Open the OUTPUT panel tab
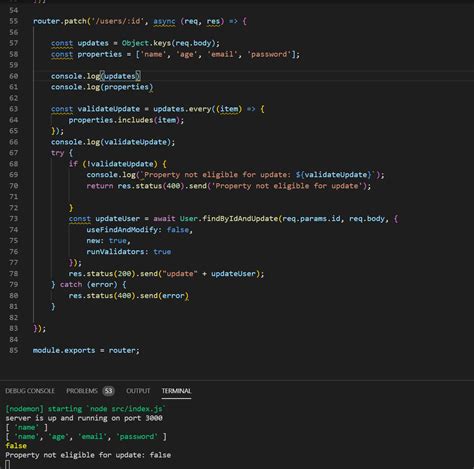The width and height of the screenshot is (474, 469). pyautogui.click(x=138, y=391)
